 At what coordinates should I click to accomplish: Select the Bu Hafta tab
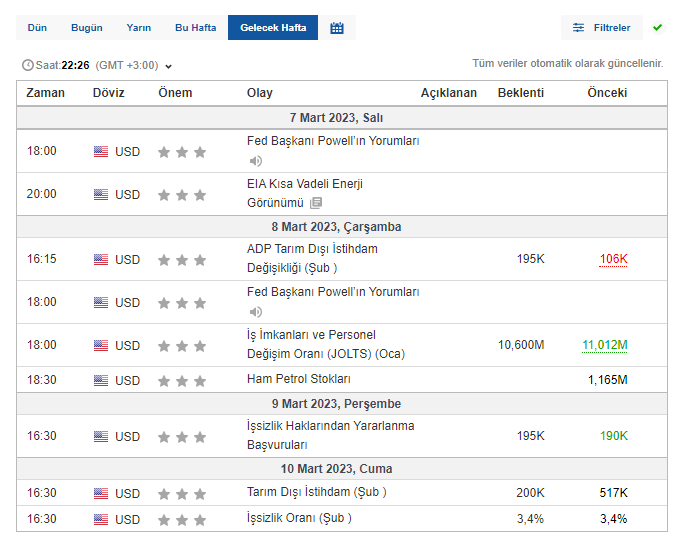(x=194, y=28)
